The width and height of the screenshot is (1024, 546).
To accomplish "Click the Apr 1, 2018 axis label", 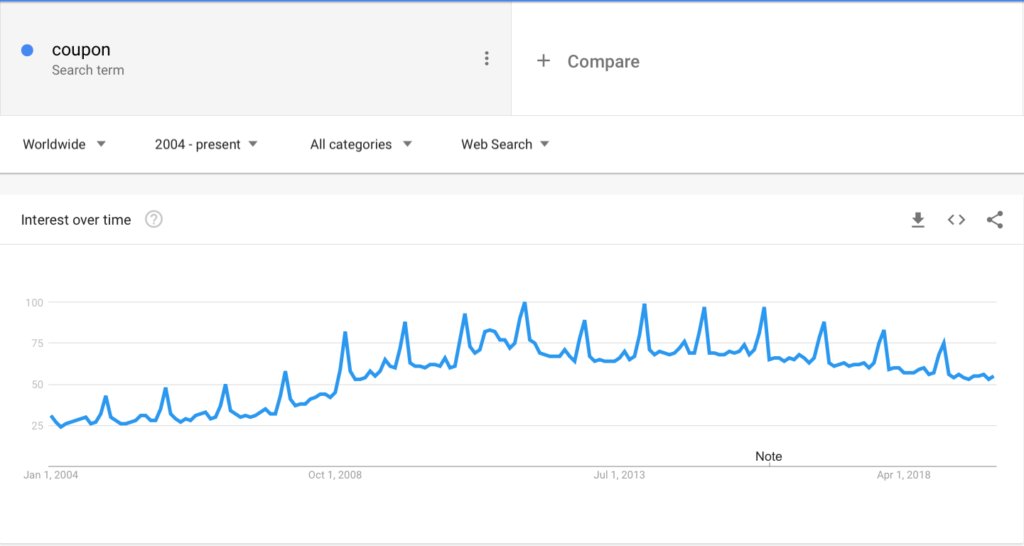I will 904,475.
